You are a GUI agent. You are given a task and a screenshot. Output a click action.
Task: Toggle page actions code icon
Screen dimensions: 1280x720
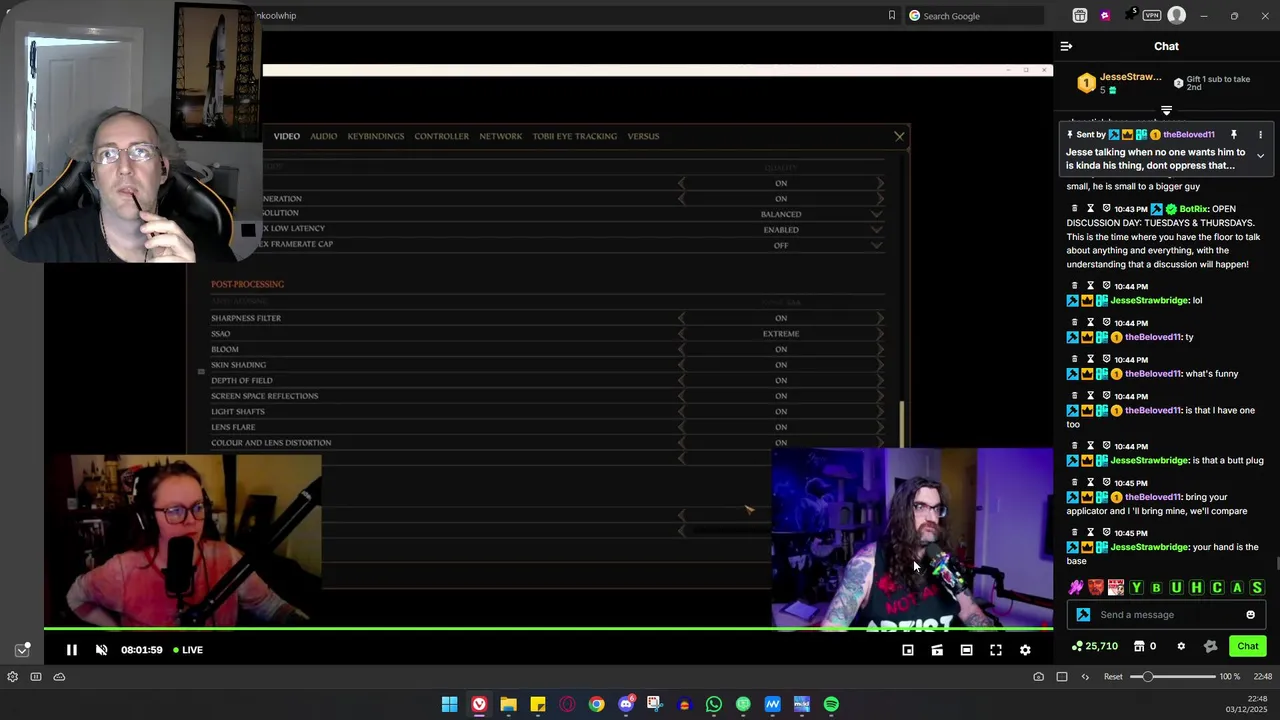pos(1085,677)
